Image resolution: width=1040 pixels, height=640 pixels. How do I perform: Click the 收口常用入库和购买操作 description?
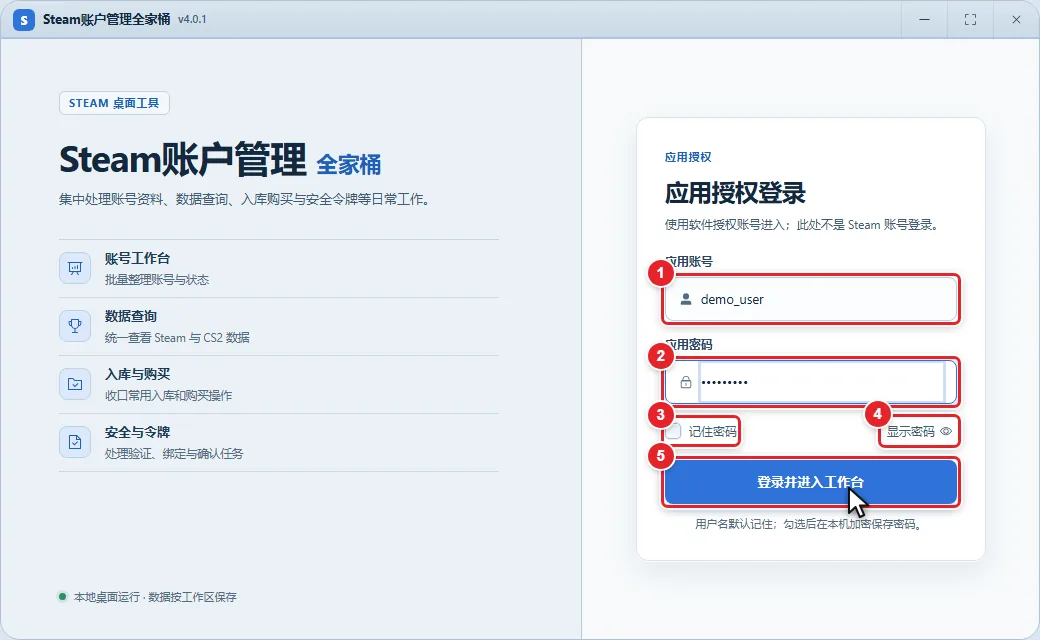click(168, 396)
